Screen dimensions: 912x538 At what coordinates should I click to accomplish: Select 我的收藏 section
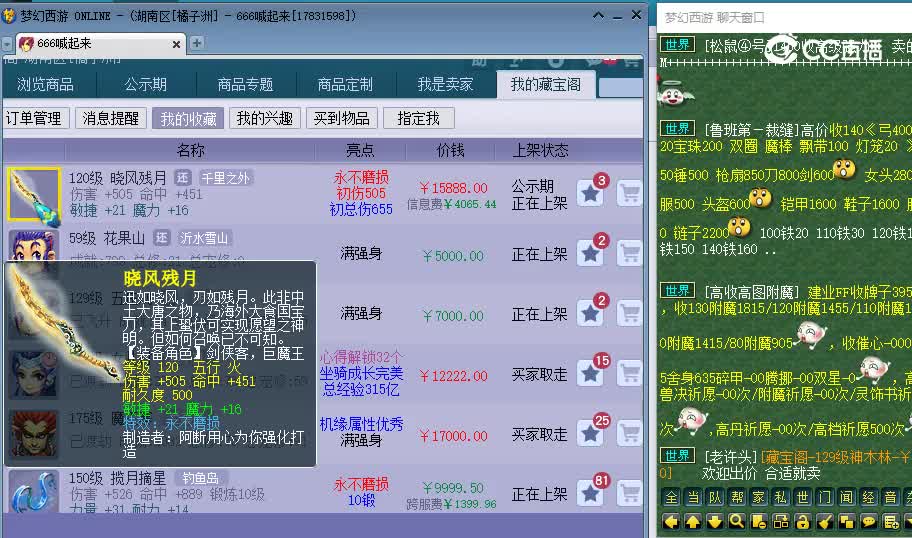pyautogui.click(x=188, y=119)
